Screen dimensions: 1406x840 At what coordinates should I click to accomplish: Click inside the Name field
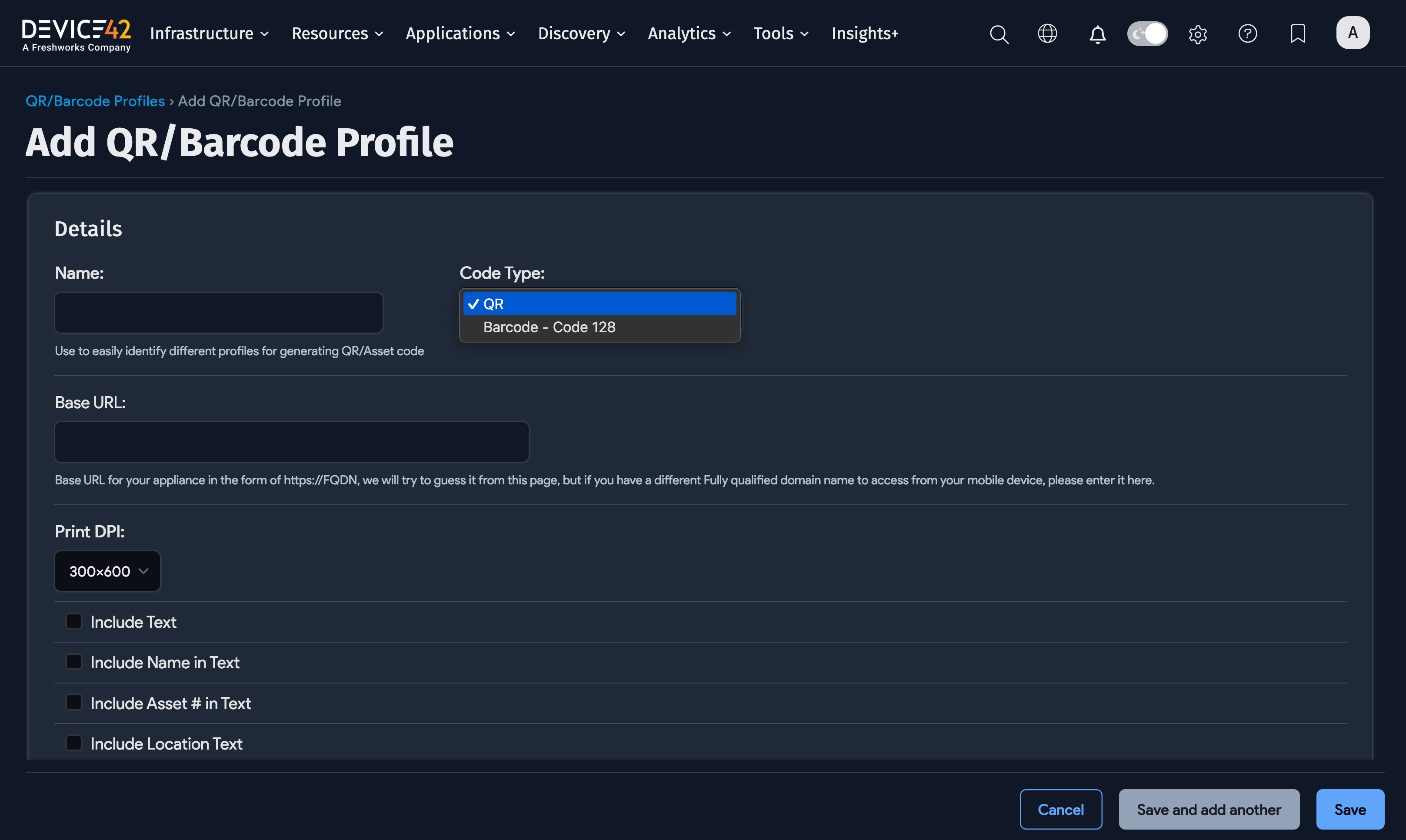click(x=219, y=312)
